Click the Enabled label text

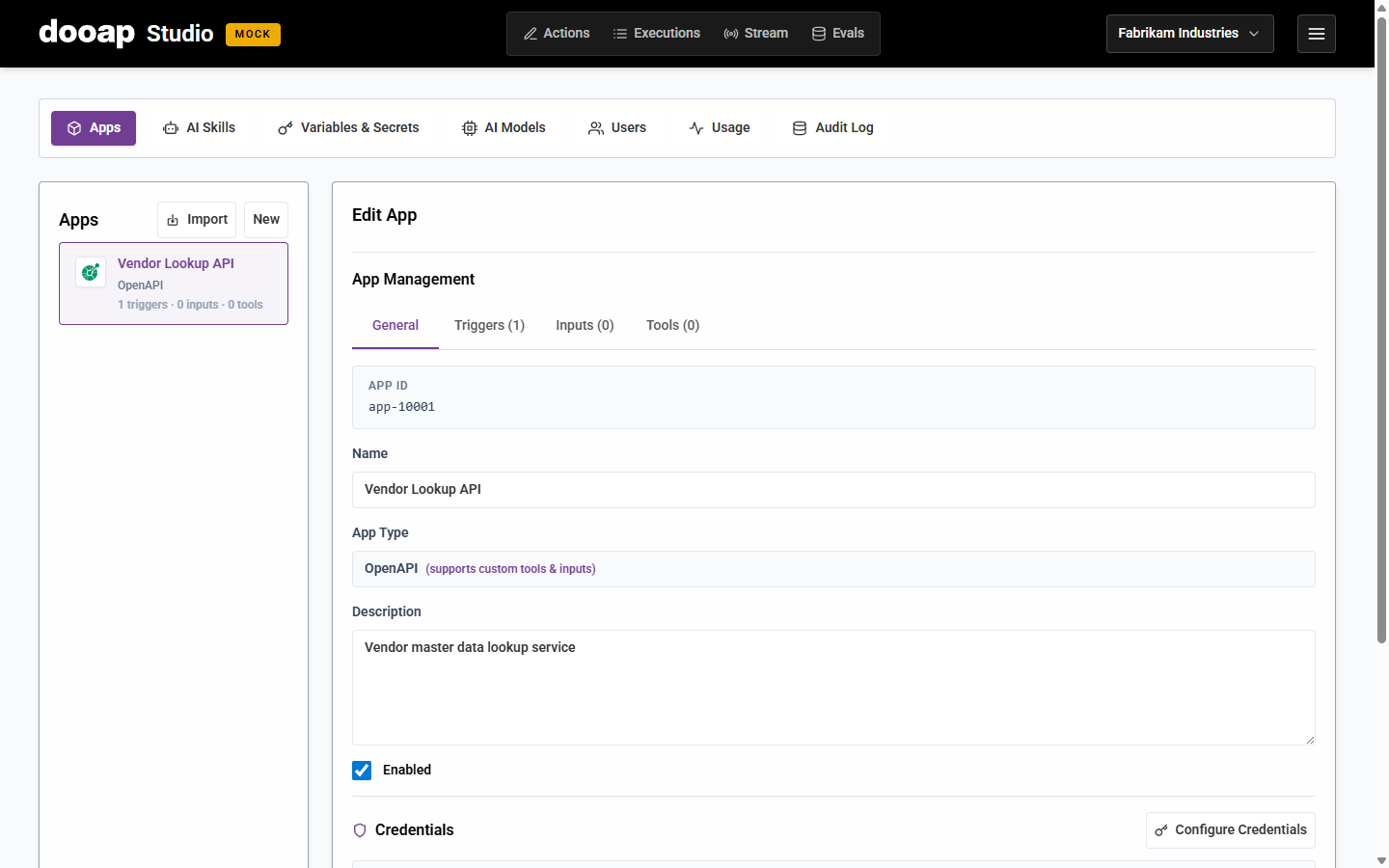coord(407,771)
